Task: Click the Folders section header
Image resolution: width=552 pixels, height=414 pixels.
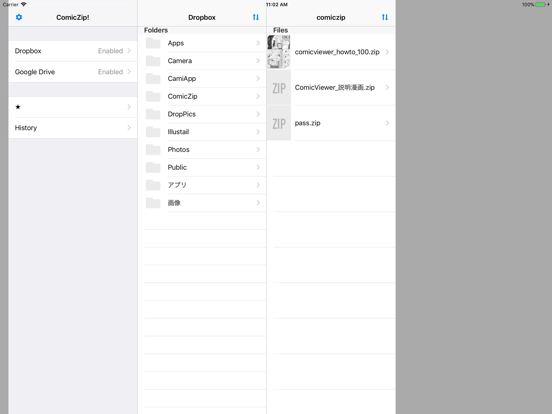Action: click(156, 30)
